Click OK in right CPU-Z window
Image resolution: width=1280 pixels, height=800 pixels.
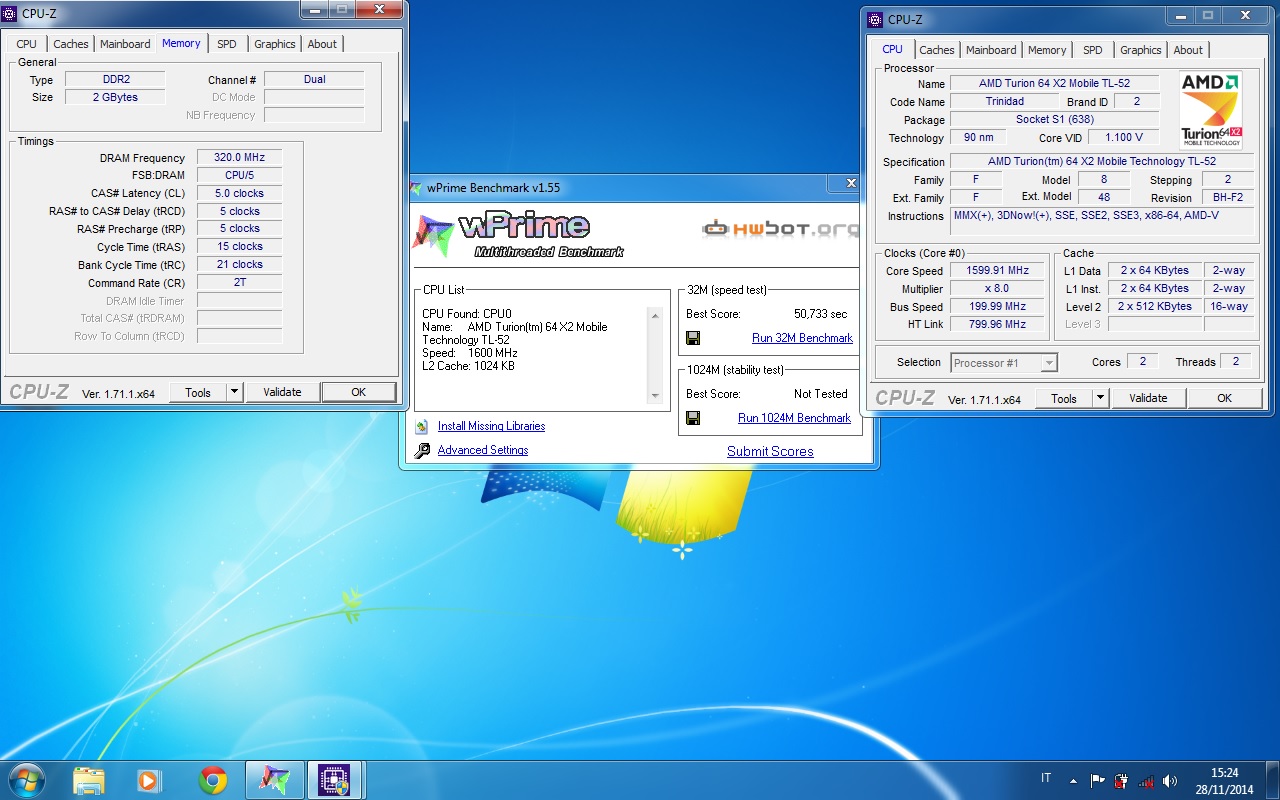click(1225, 398)
